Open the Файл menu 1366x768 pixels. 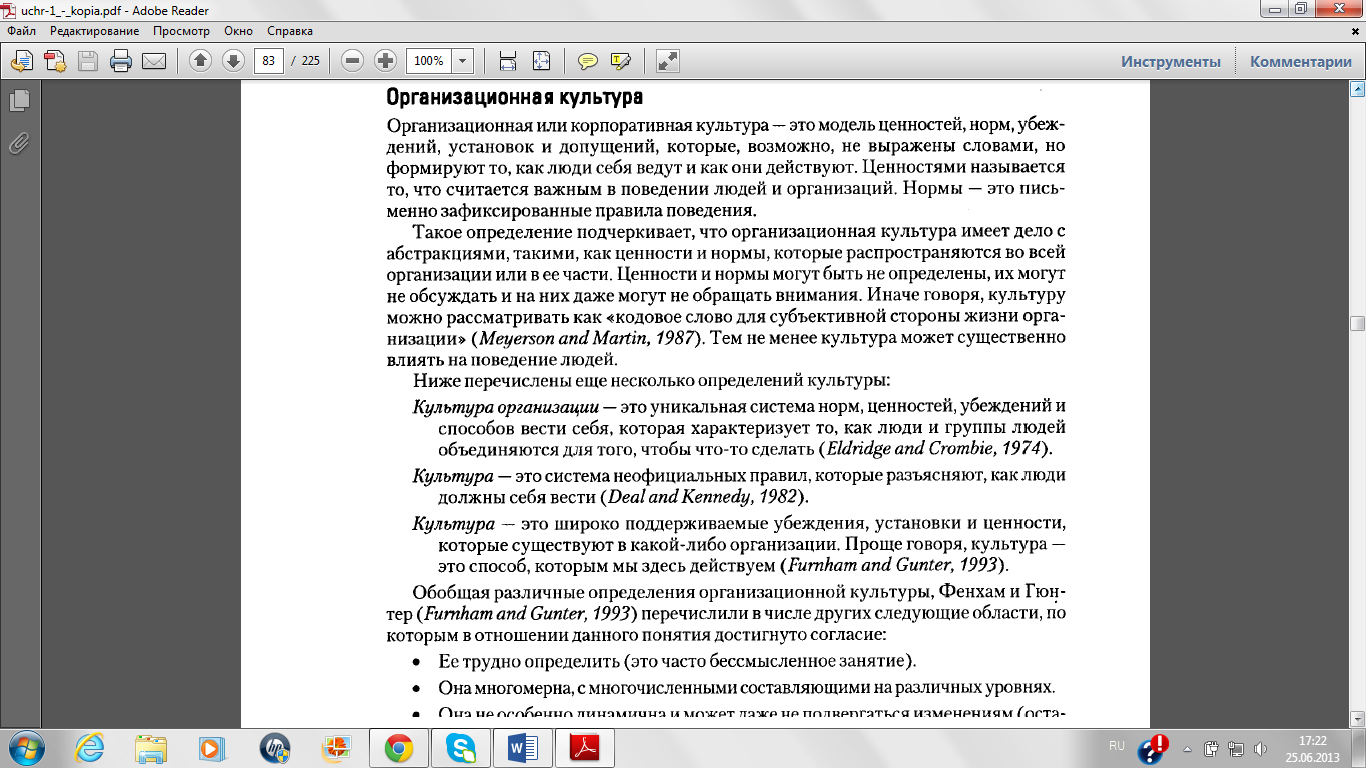pos(22,31)
